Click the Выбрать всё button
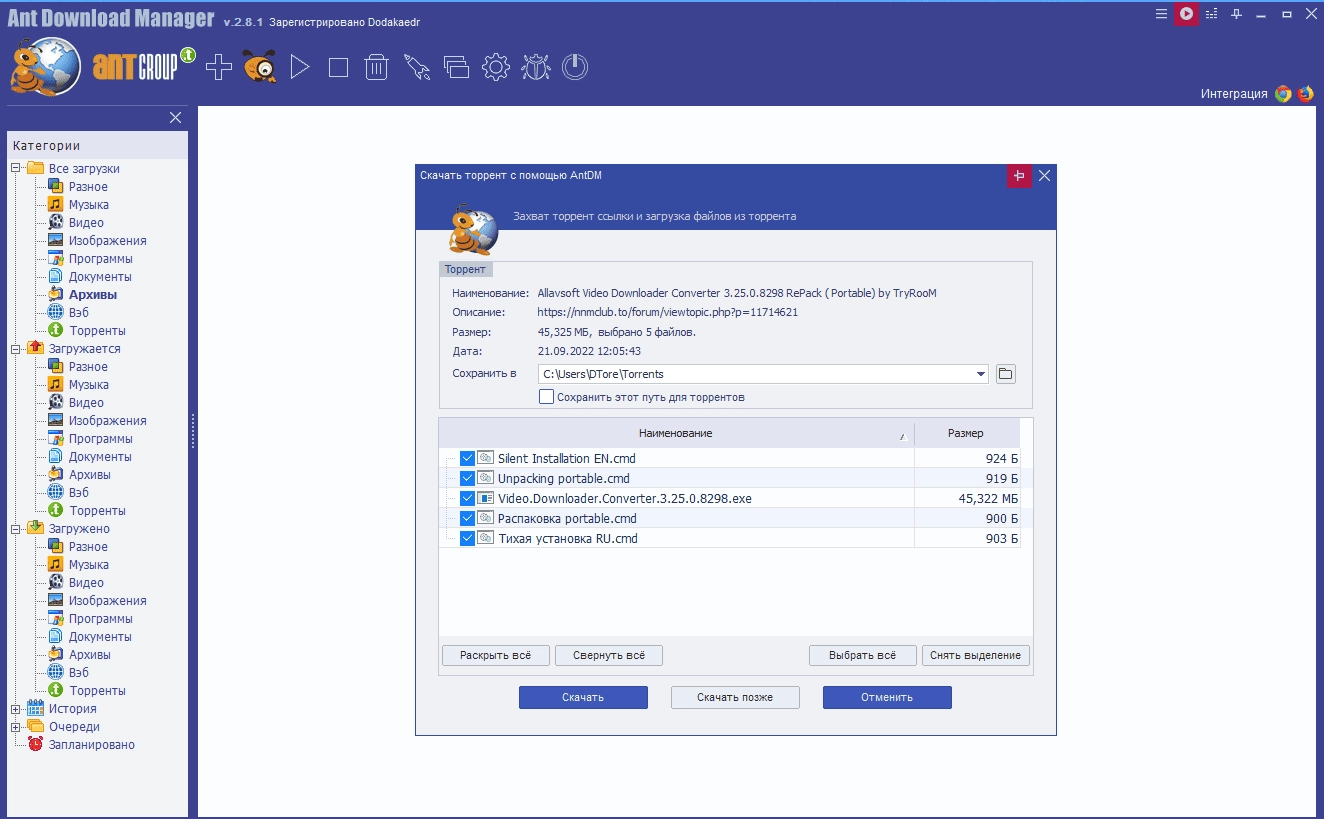Viewport: 1324px width, 819px height. tap(863, 656)
